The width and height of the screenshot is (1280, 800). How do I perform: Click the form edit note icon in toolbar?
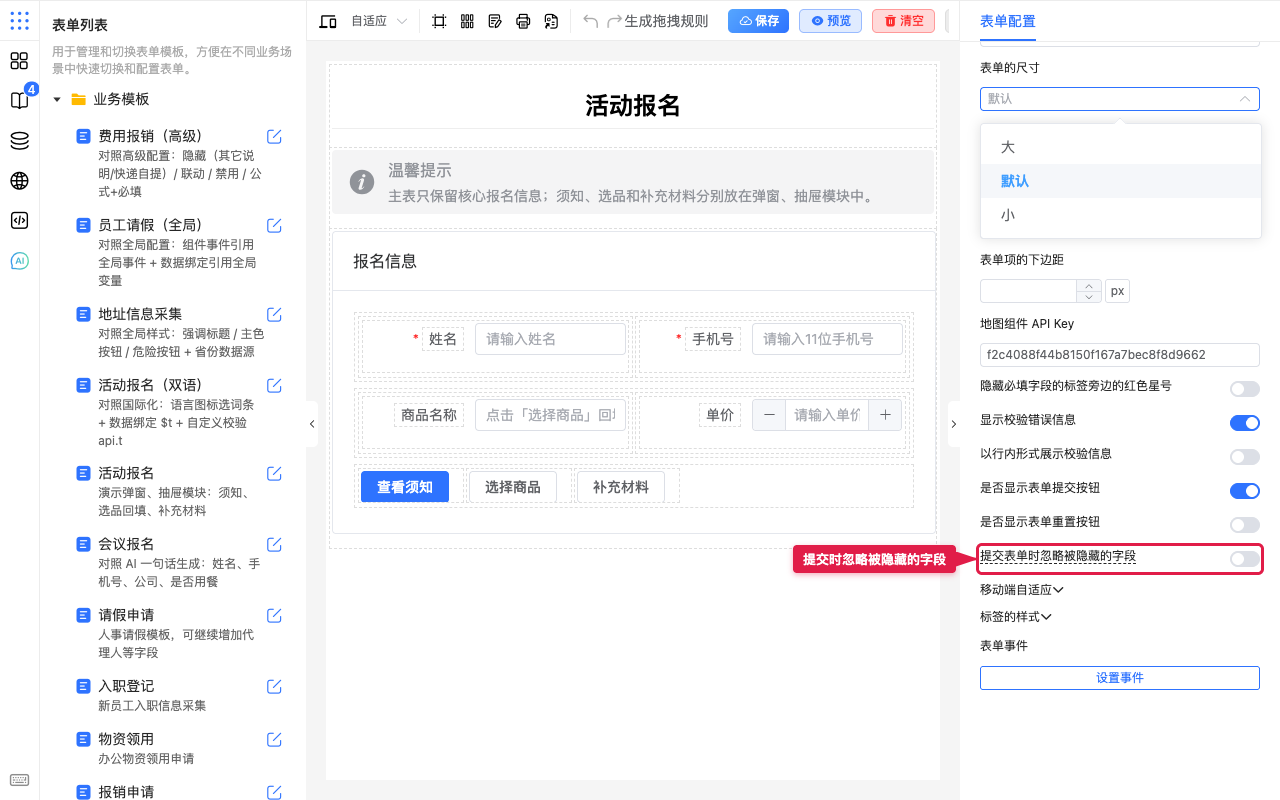click(x=495, y=21)
